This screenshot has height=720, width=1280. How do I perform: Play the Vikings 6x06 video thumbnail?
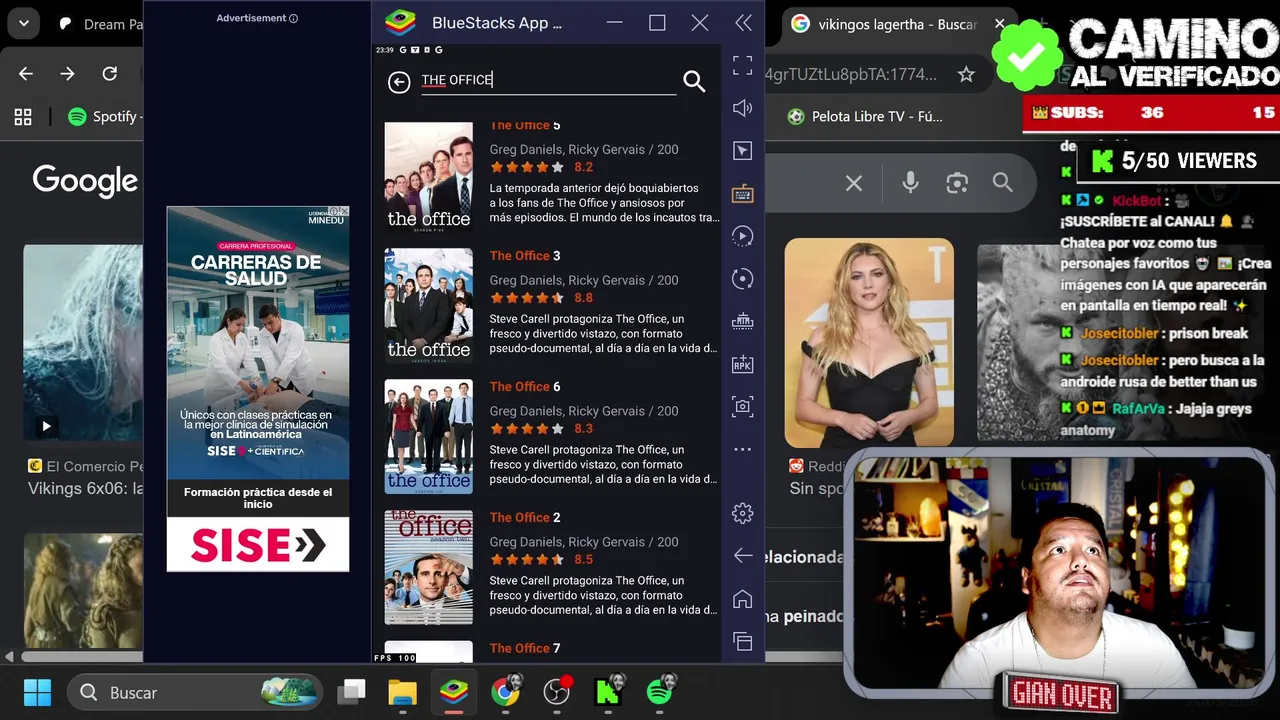pyautogui.click(x=83, y=343)
